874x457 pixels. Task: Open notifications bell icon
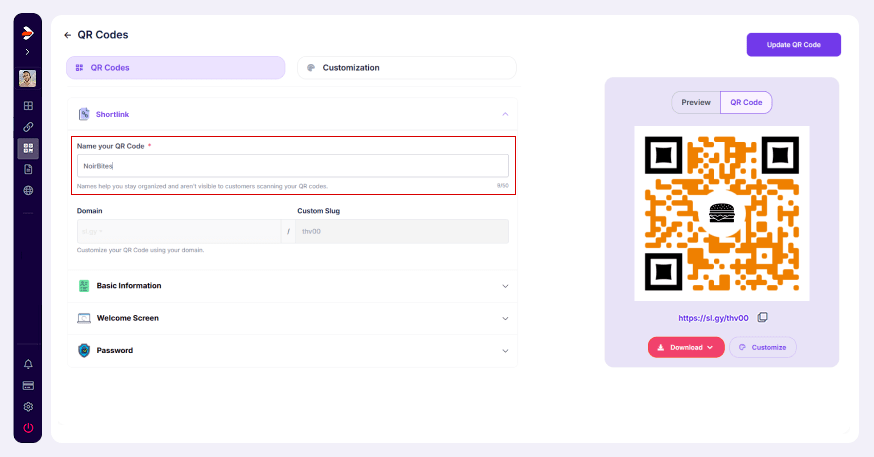tap(28, 364)
